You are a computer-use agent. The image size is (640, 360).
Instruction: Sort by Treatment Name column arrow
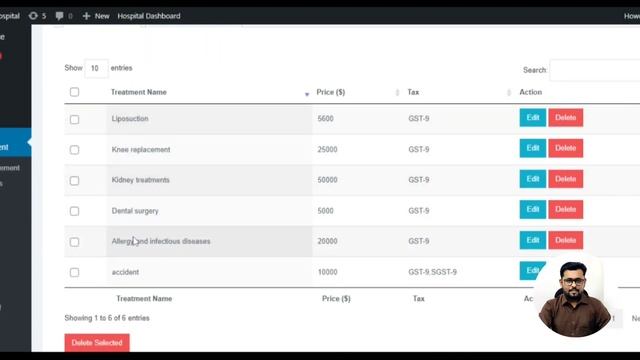pos(307,94)
